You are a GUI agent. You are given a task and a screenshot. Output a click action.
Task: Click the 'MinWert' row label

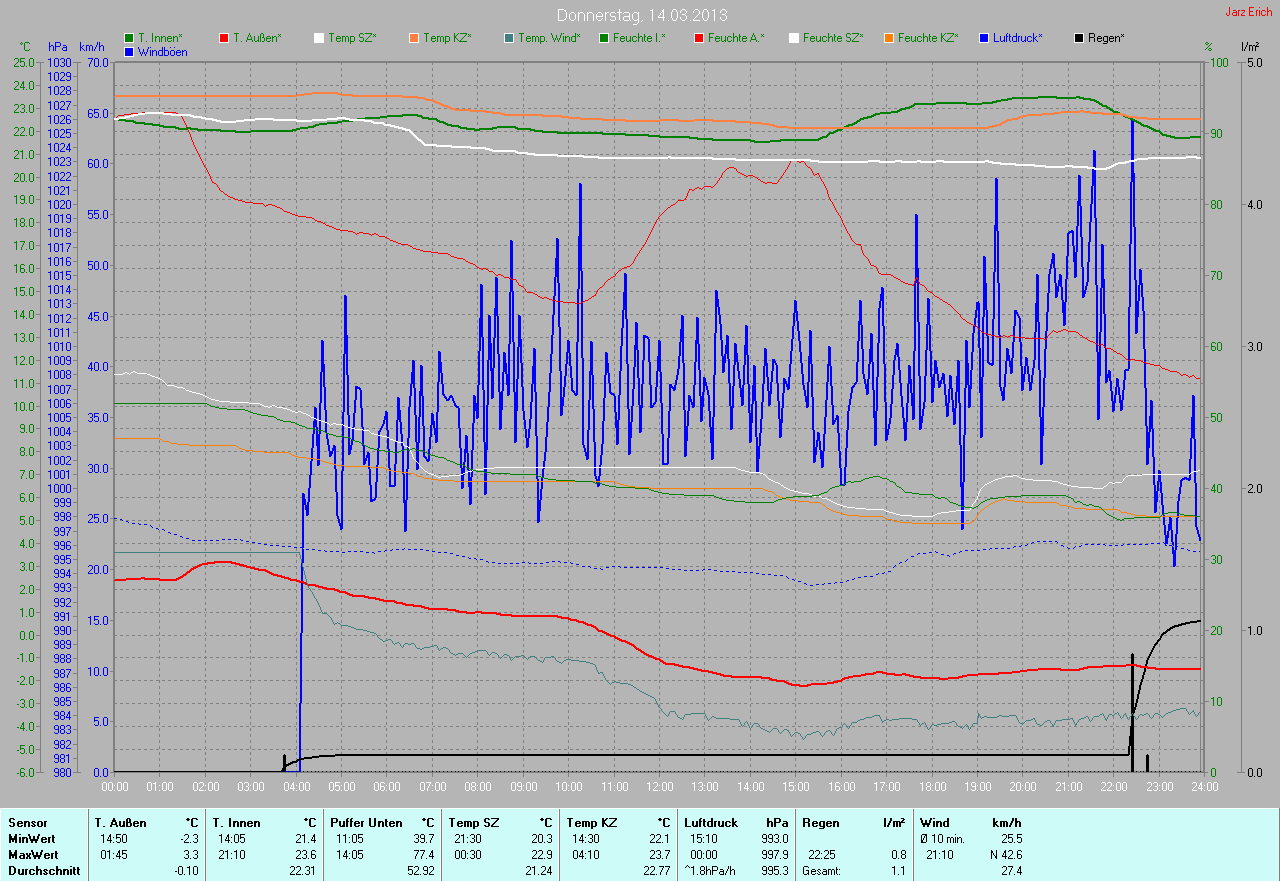coord(32,839)
